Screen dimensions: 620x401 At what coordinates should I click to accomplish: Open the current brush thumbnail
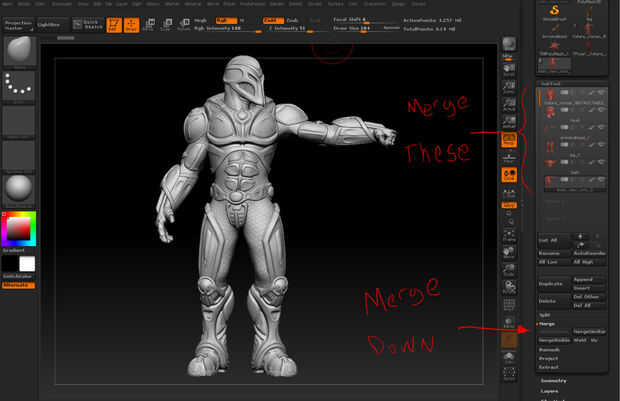20,52
